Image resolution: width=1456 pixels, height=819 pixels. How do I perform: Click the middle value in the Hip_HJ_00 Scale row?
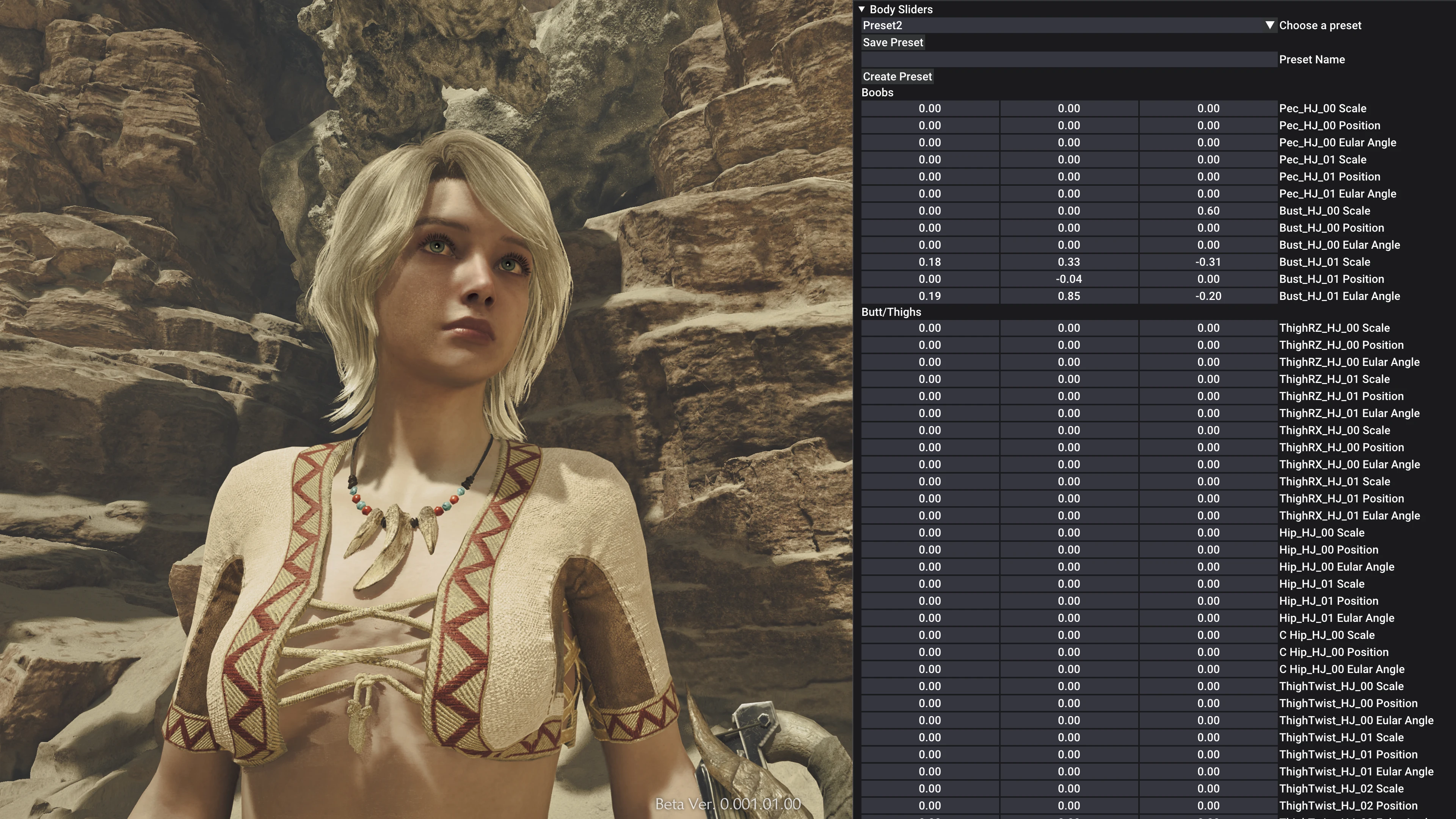pos(1068,532)
